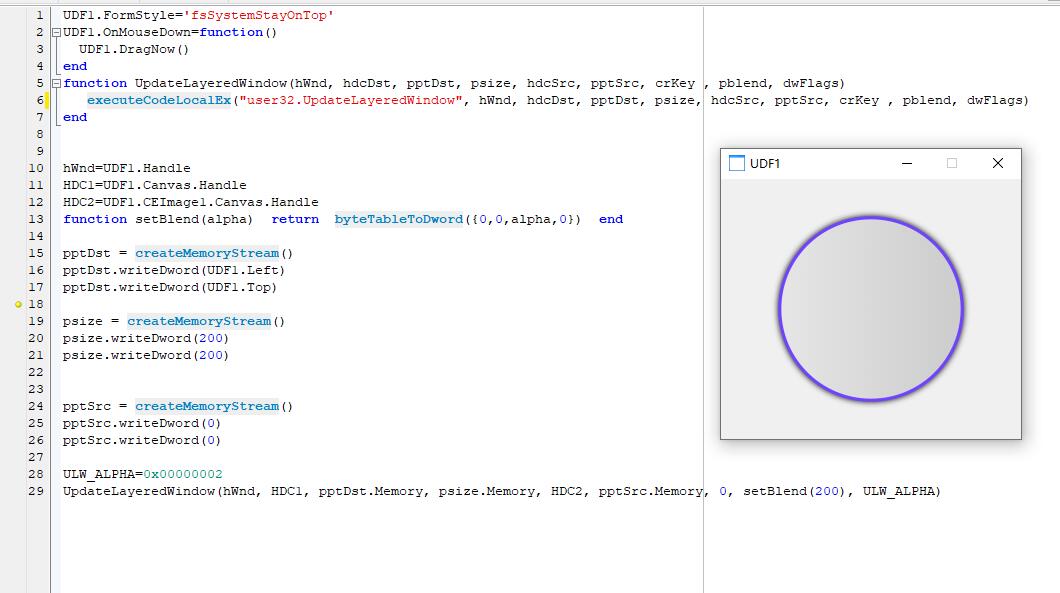Click UDF1.DragNow() on line 3
Image resolution: width=1060 pixels, height=593 pixels.
134,49
